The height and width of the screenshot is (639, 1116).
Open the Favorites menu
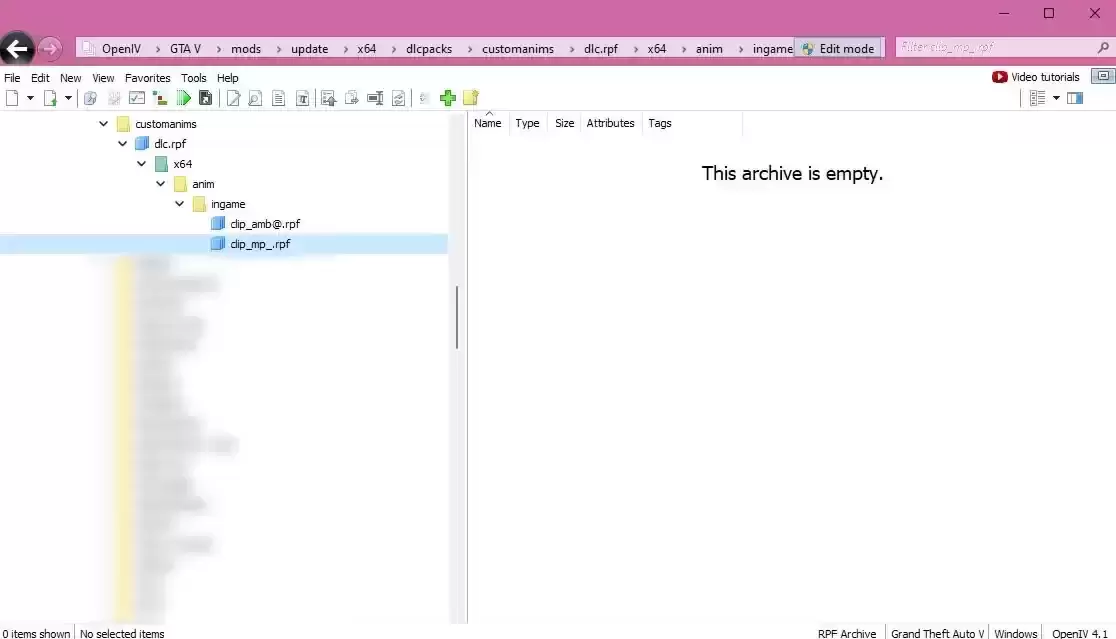(147, 78)
